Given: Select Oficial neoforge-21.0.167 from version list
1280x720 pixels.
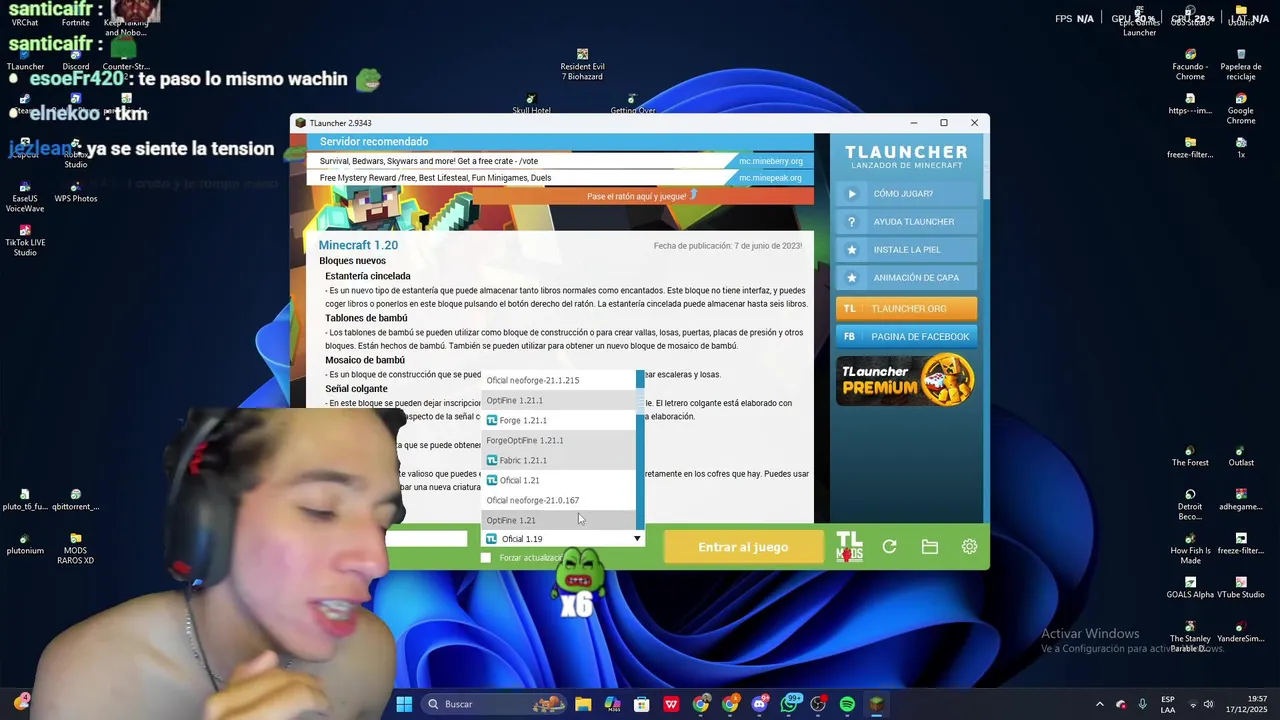Looking at the screenshot, I should [559, 500].
